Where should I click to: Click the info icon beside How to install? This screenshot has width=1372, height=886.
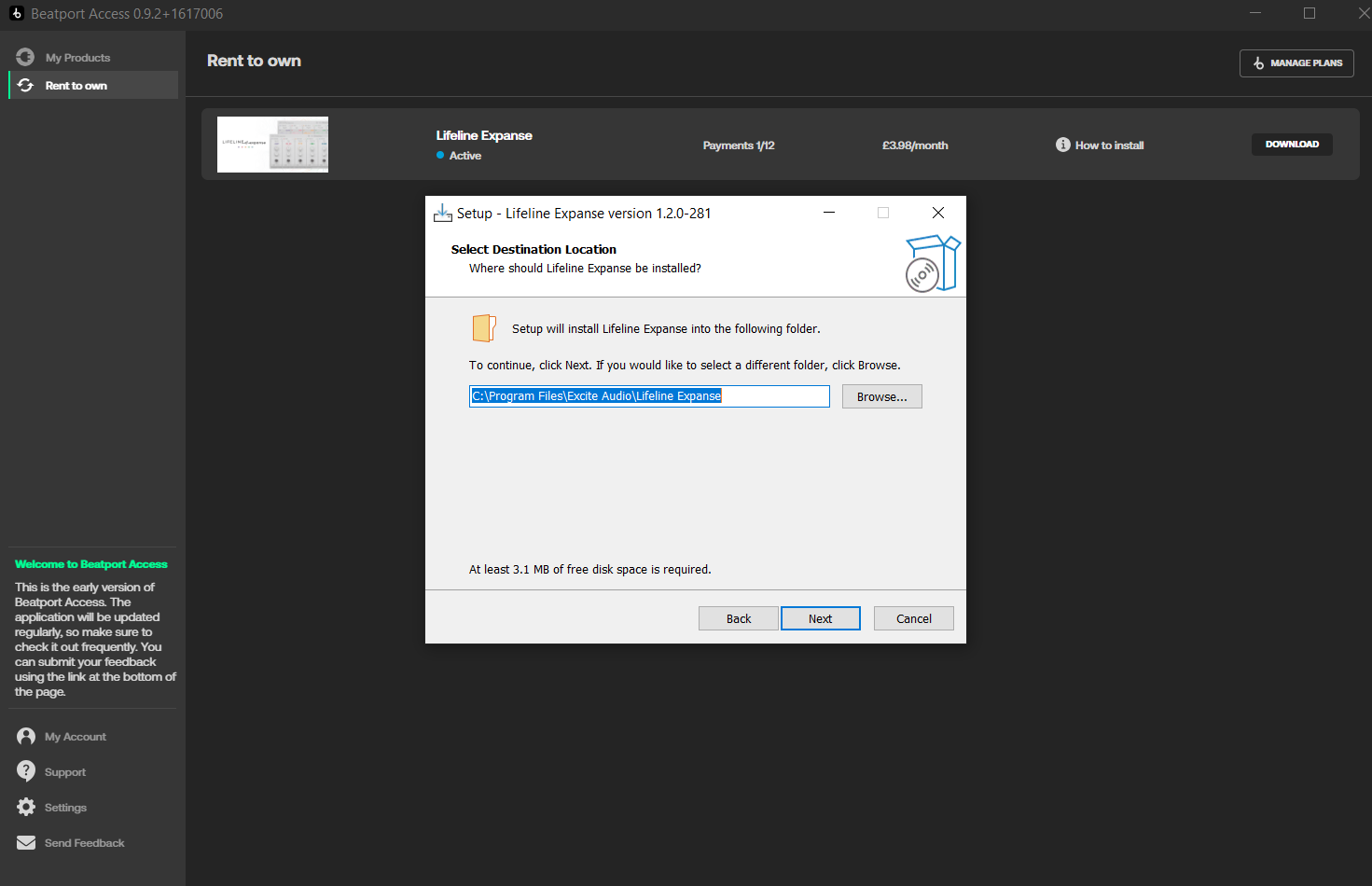tap(1062, 145)
